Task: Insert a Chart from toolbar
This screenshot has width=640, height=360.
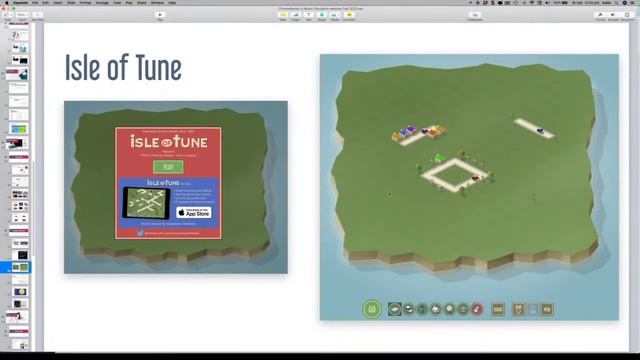Action: tap(296, 15)
